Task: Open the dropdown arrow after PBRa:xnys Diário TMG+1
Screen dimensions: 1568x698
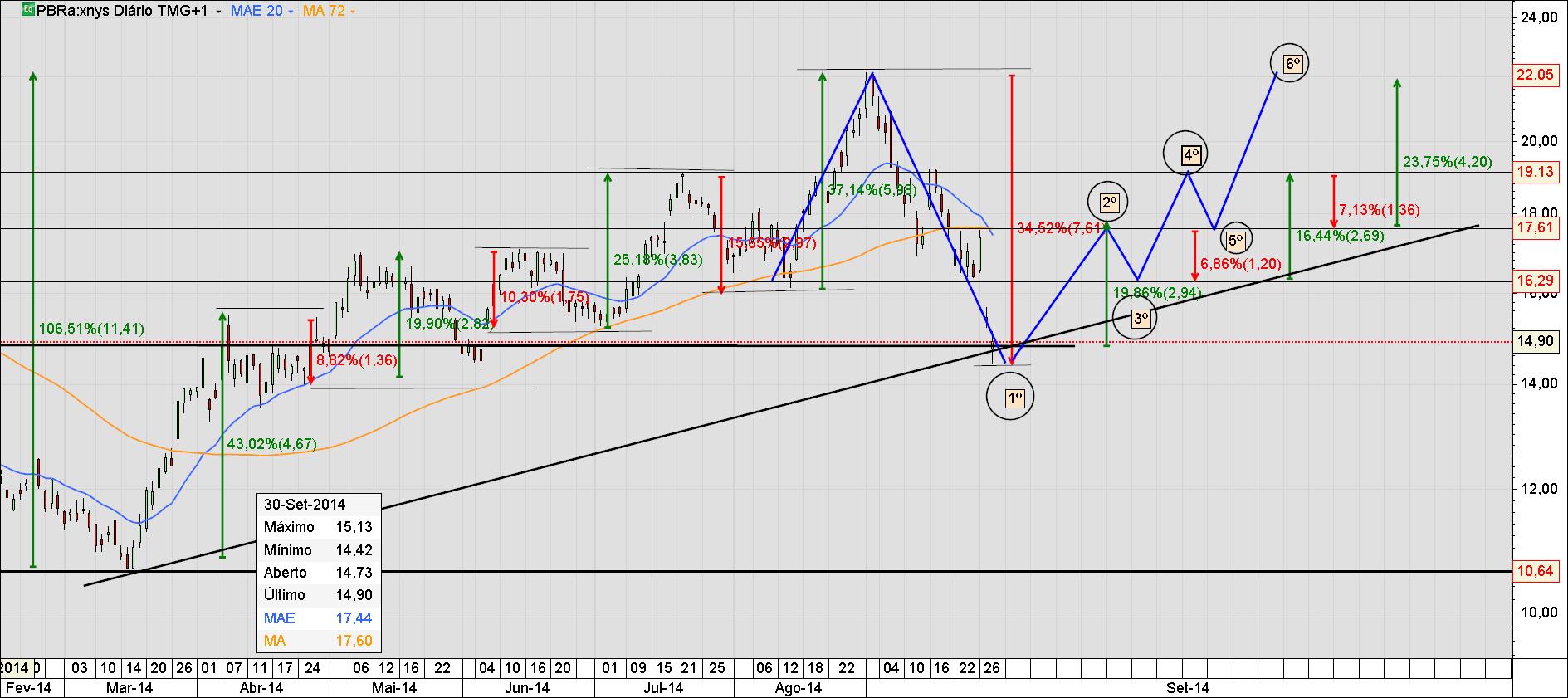Action: click(x=218, y=12)
